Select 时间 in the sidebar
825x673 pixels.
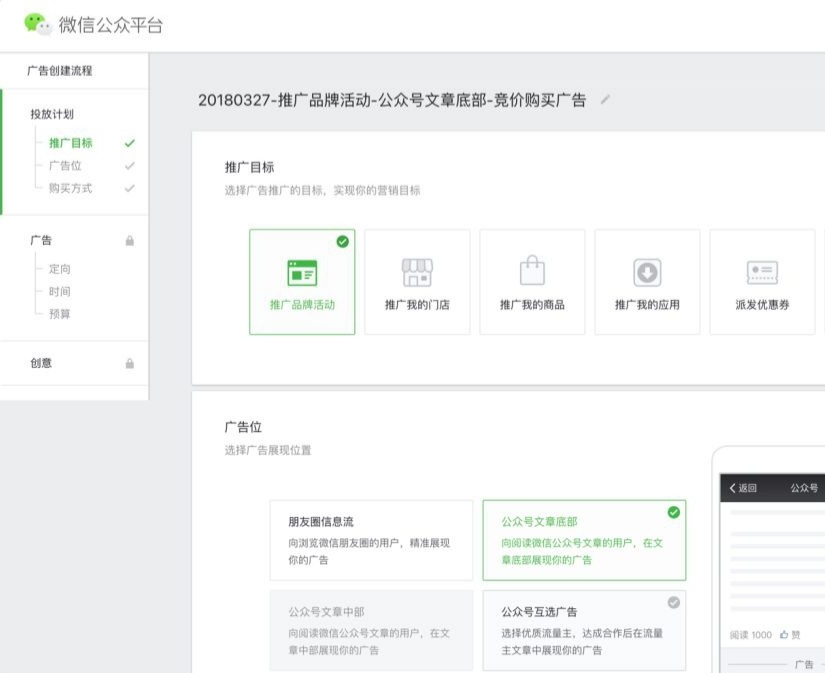59,292
